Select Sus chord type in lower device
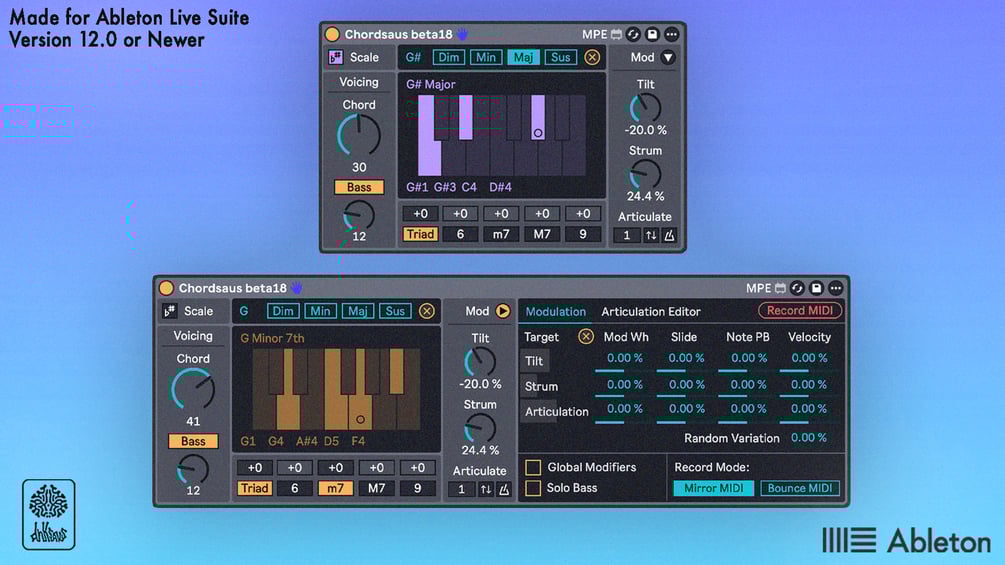The image size is (1005, 565). click(395, 311)
